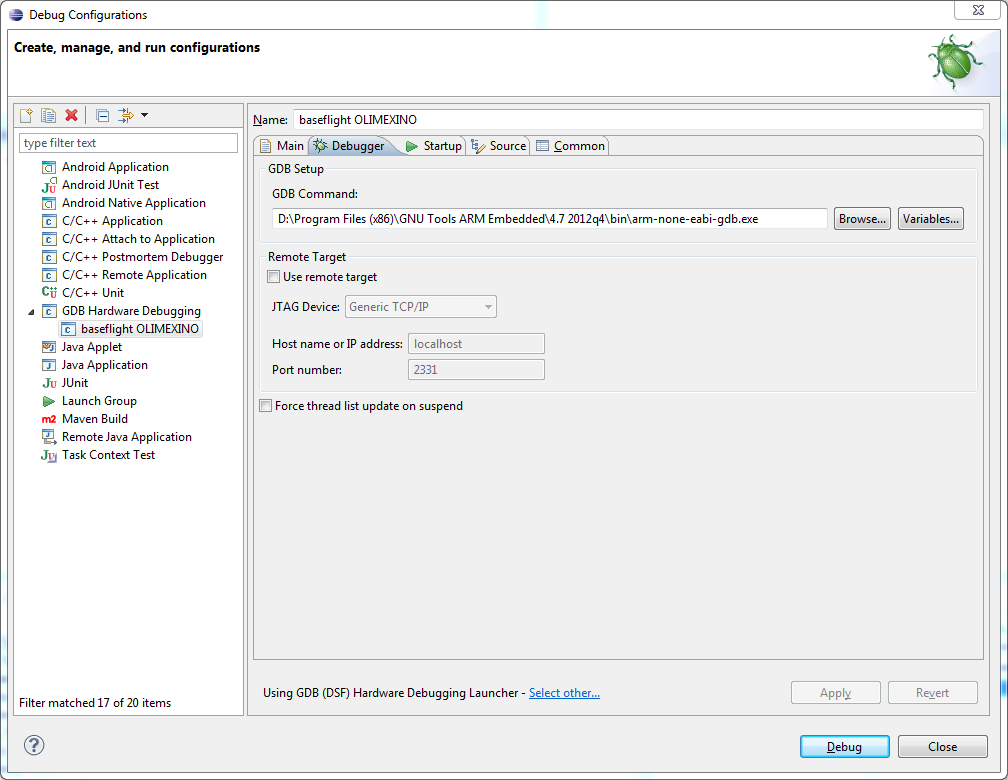Screen dimensions: 1008x780
Task: Click the type filter text field
Action: click(x=128, y=142)
